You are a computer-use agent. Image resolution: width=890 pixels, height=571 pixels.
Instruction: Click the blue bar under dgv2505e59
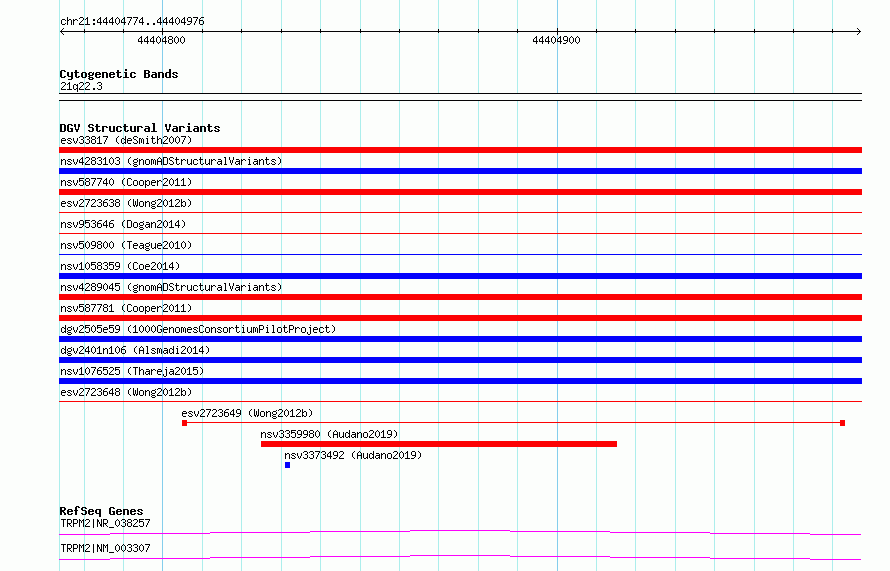point(460,339)
